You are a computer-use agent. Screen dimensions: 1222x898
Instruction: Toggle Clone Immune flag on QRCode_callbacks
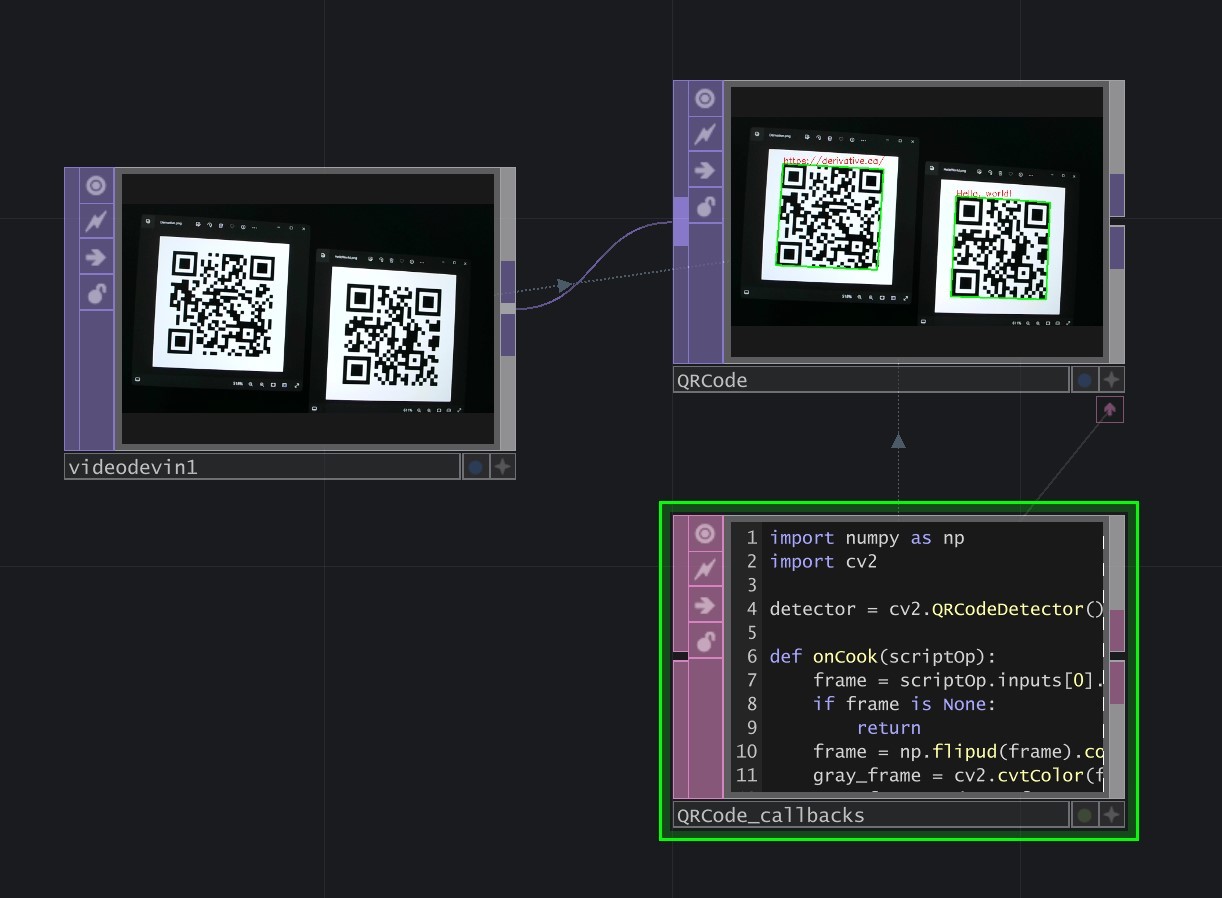[x=705, y=570]
